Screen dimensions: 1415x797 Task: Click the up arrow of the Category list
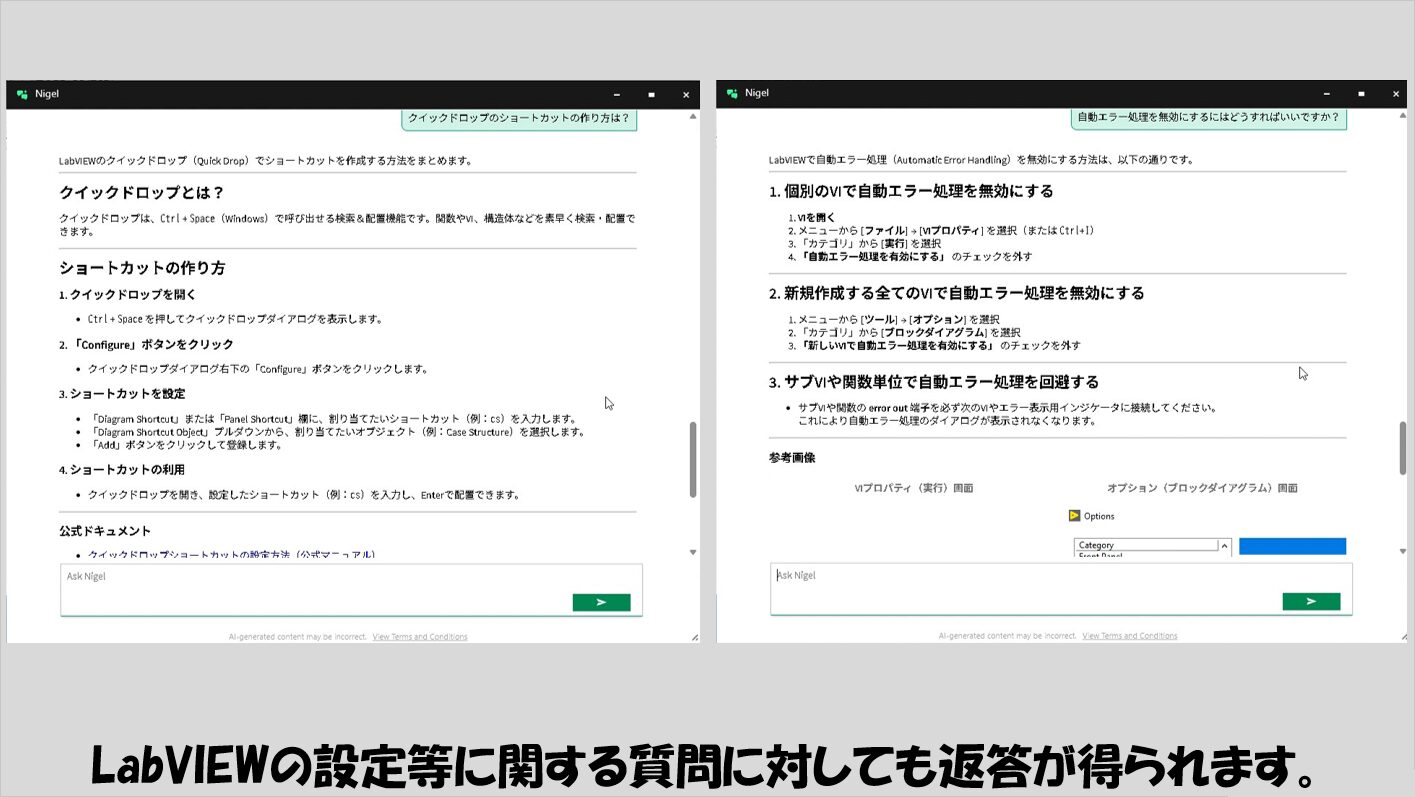(x=1225, y=546)
